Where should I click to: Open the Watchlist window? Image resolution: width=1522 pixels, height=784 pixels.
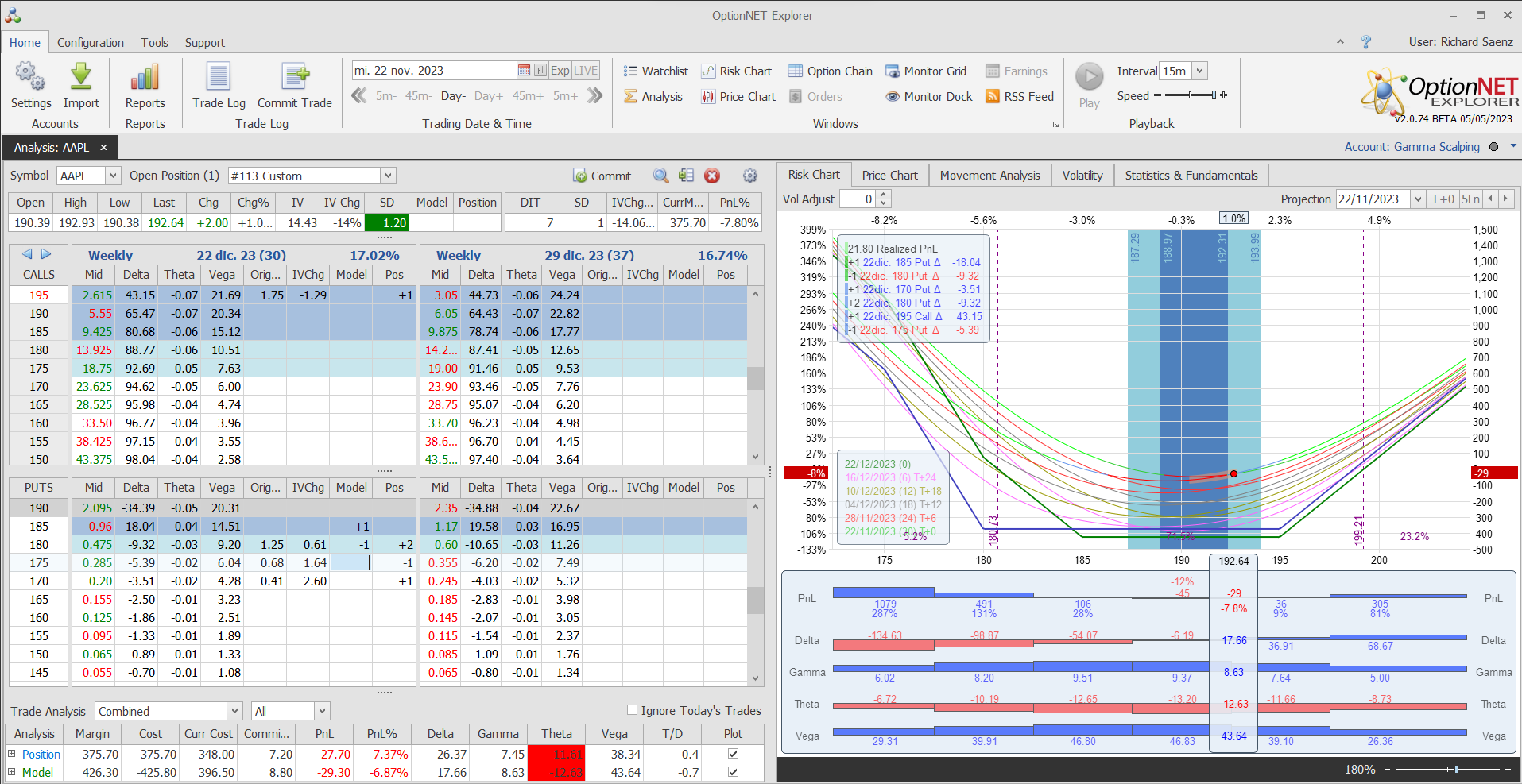tap(656, 71)
